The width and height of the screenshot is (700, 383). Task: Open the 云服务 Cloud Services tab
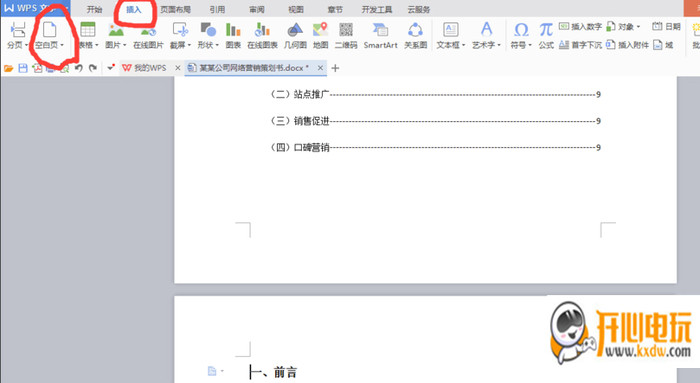419,9
